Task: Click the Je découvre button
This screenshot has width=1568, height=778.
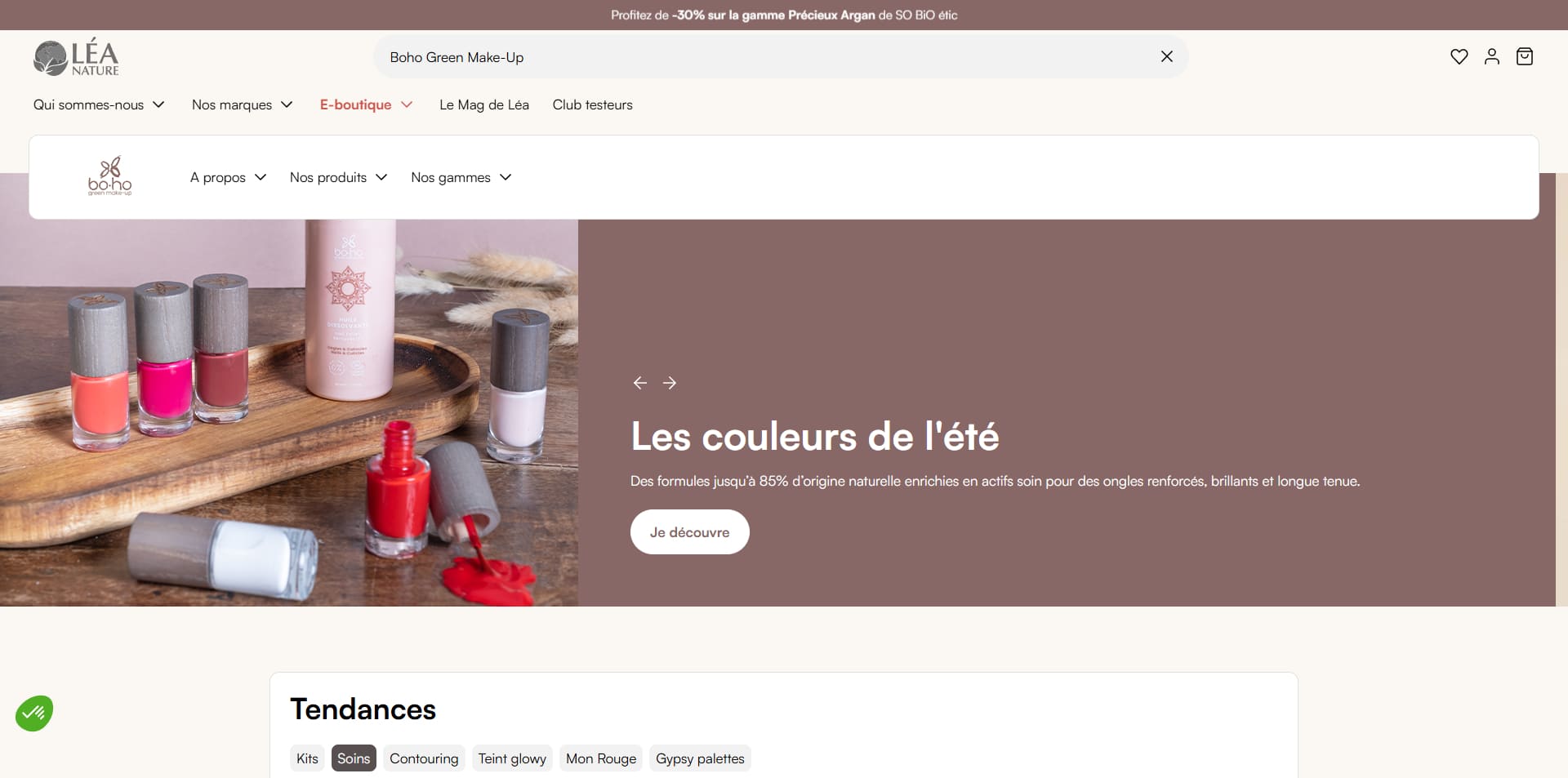Action: click(x=690, y=532)
